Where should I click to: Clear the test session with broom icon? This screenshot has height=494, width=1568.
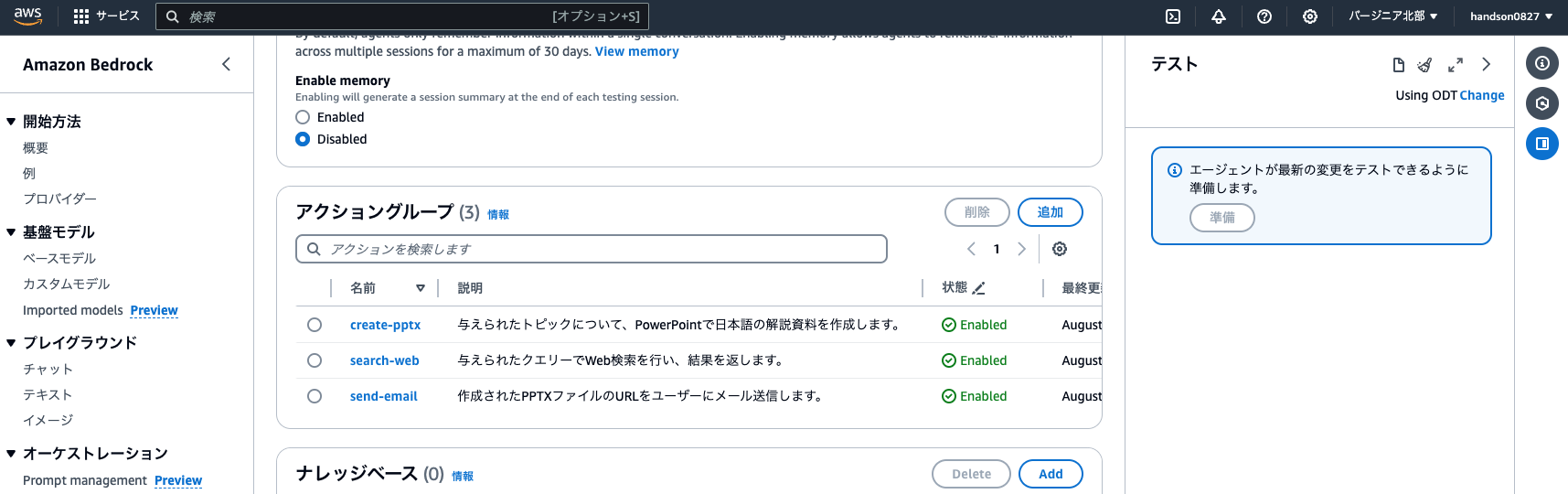pos(1424,65)
